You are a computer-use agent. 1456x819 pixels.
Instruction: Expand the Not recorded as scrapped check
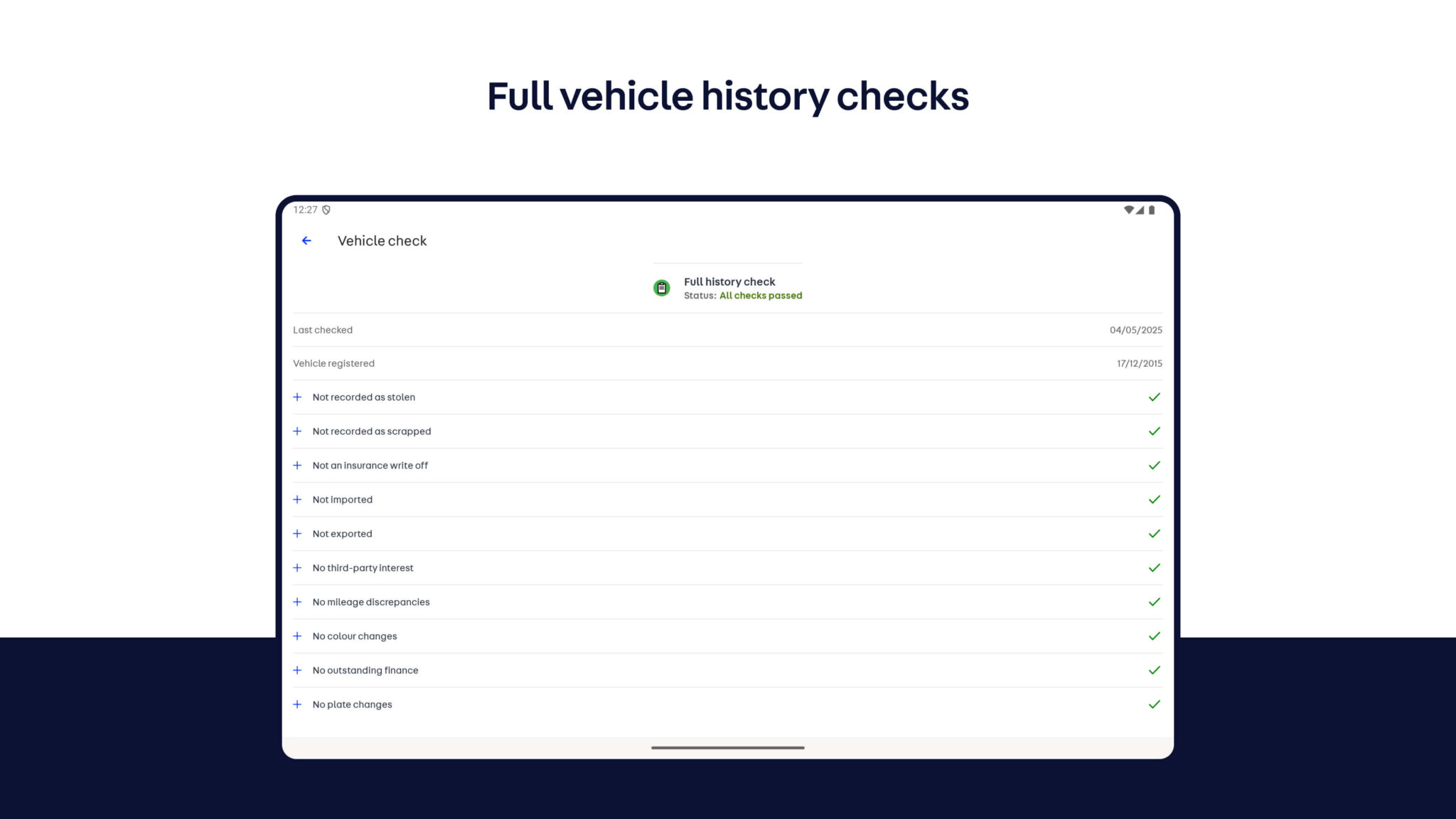point(297,431)
